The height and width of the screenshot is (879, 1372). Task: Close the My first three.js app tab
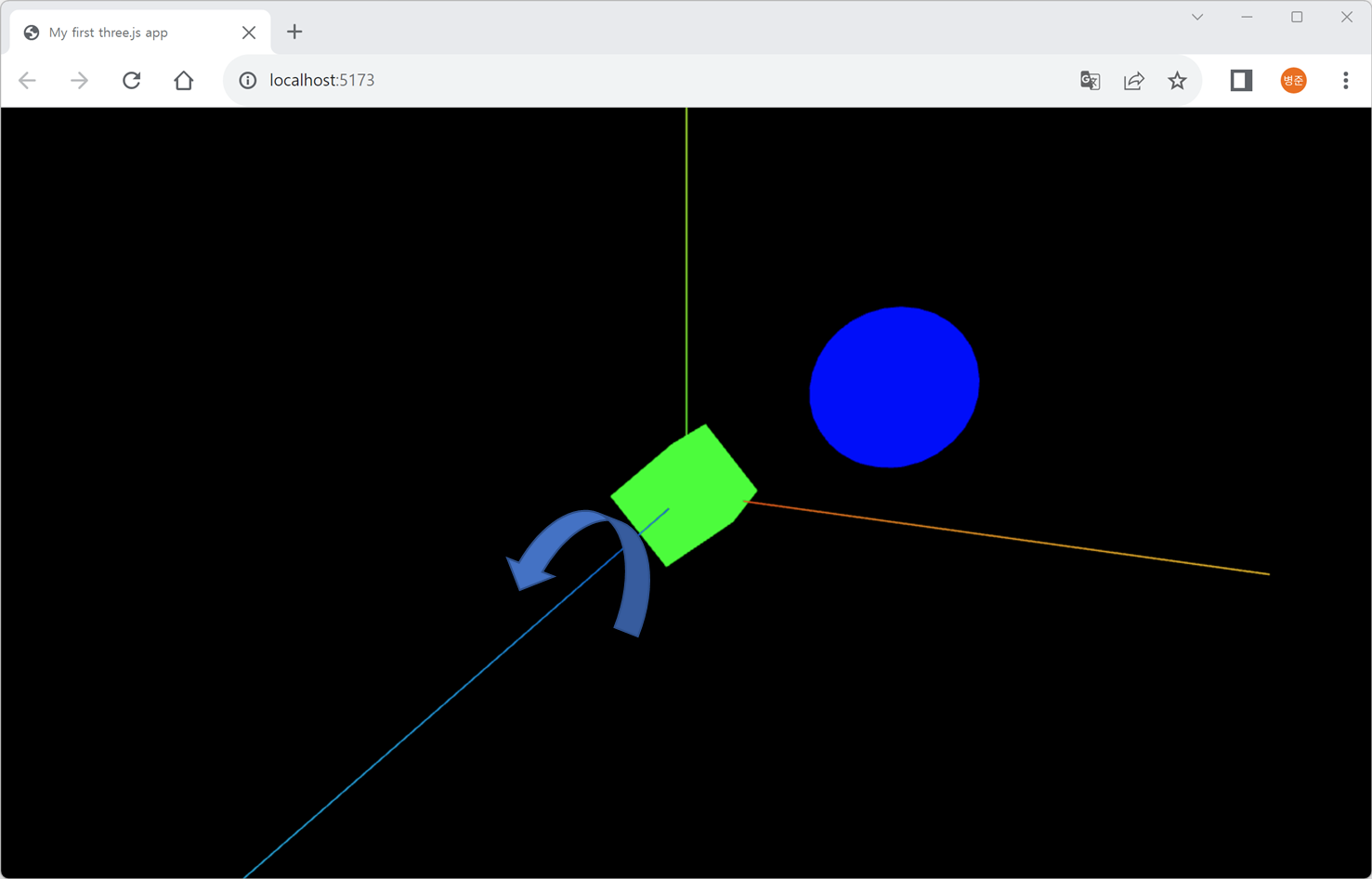point(249,33)
